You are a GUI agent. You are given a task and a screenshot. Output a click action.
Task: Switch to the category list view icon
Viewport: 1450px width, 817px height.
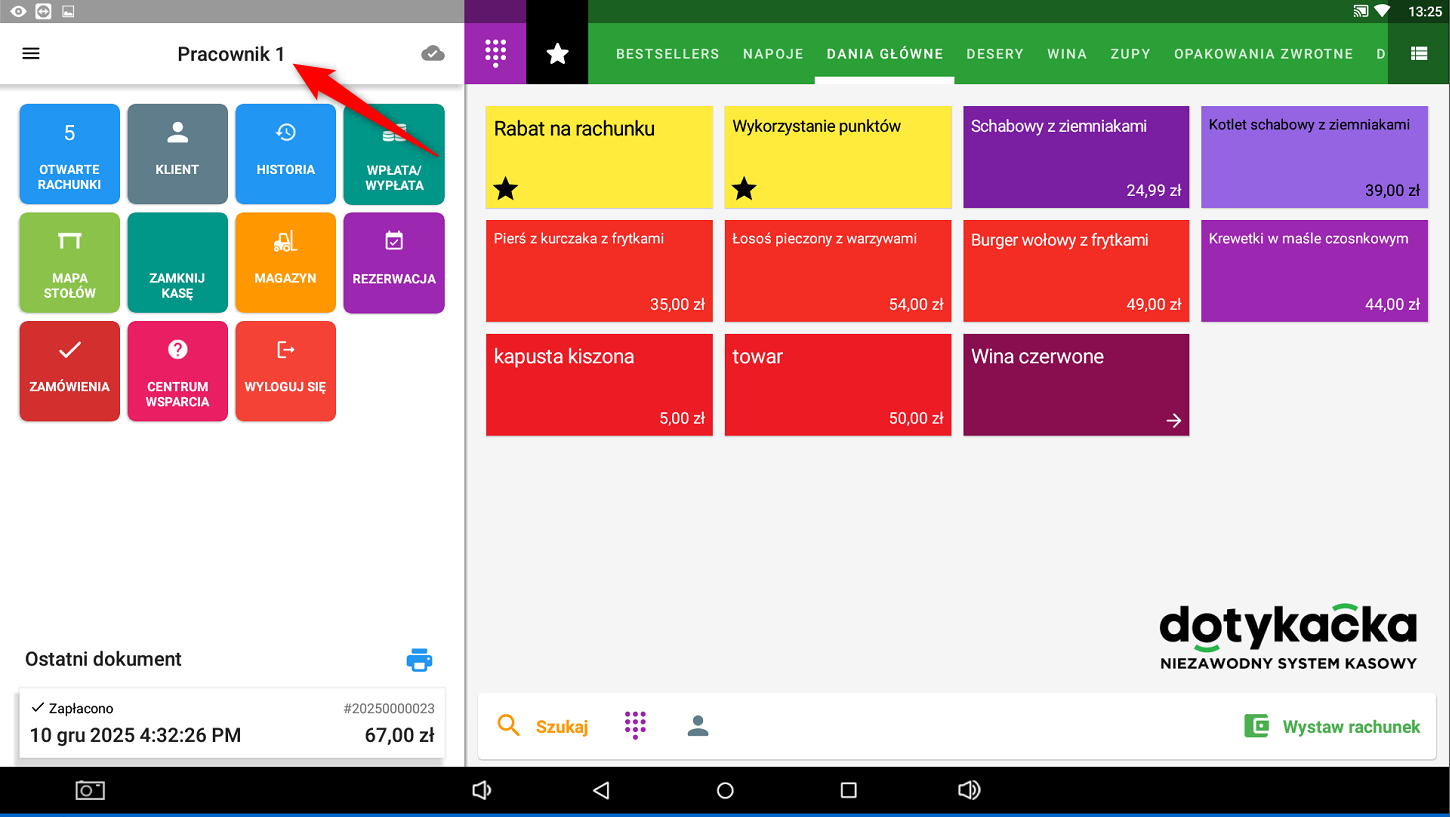point(1418,54)
